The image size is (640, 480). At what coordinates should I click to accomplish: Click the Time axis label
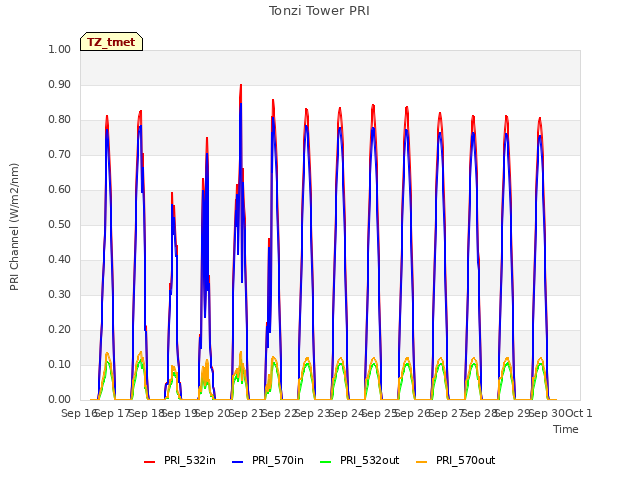click(x=566, y=429)
